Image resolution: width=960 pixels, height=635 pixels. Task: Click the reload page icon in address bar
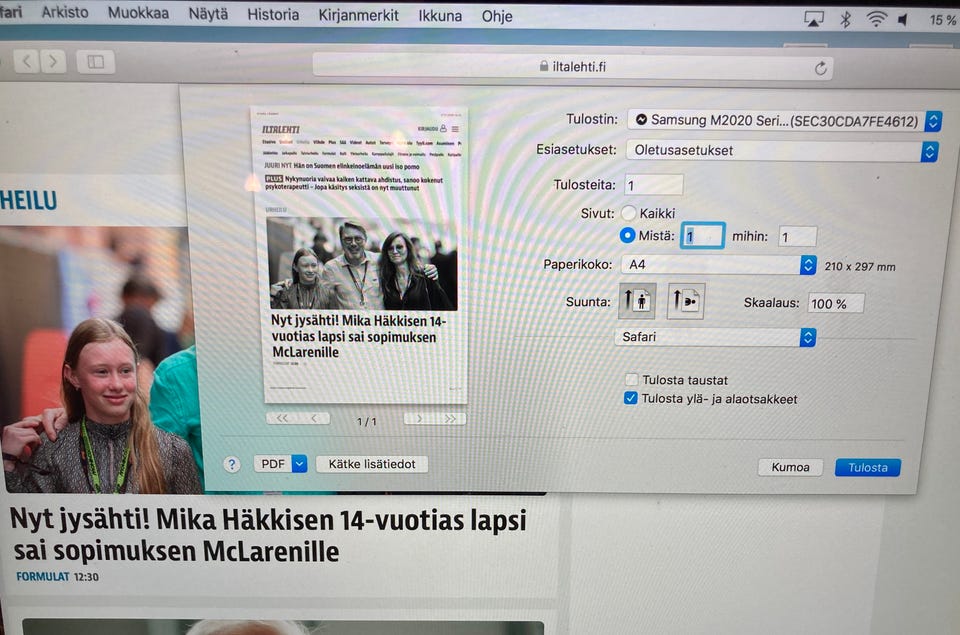point(820,68)
